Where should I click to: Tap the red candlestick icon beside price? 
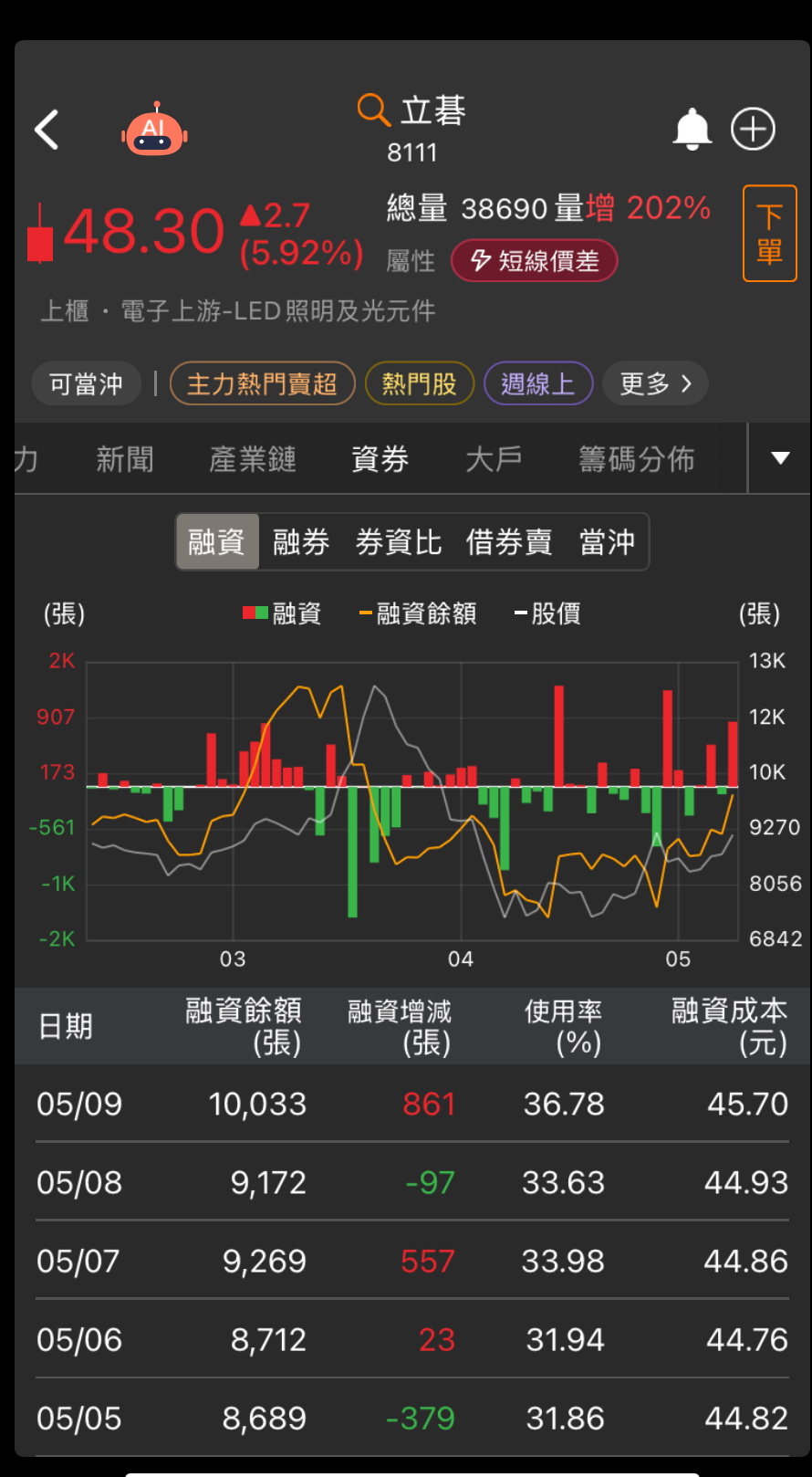pos(40,234)
